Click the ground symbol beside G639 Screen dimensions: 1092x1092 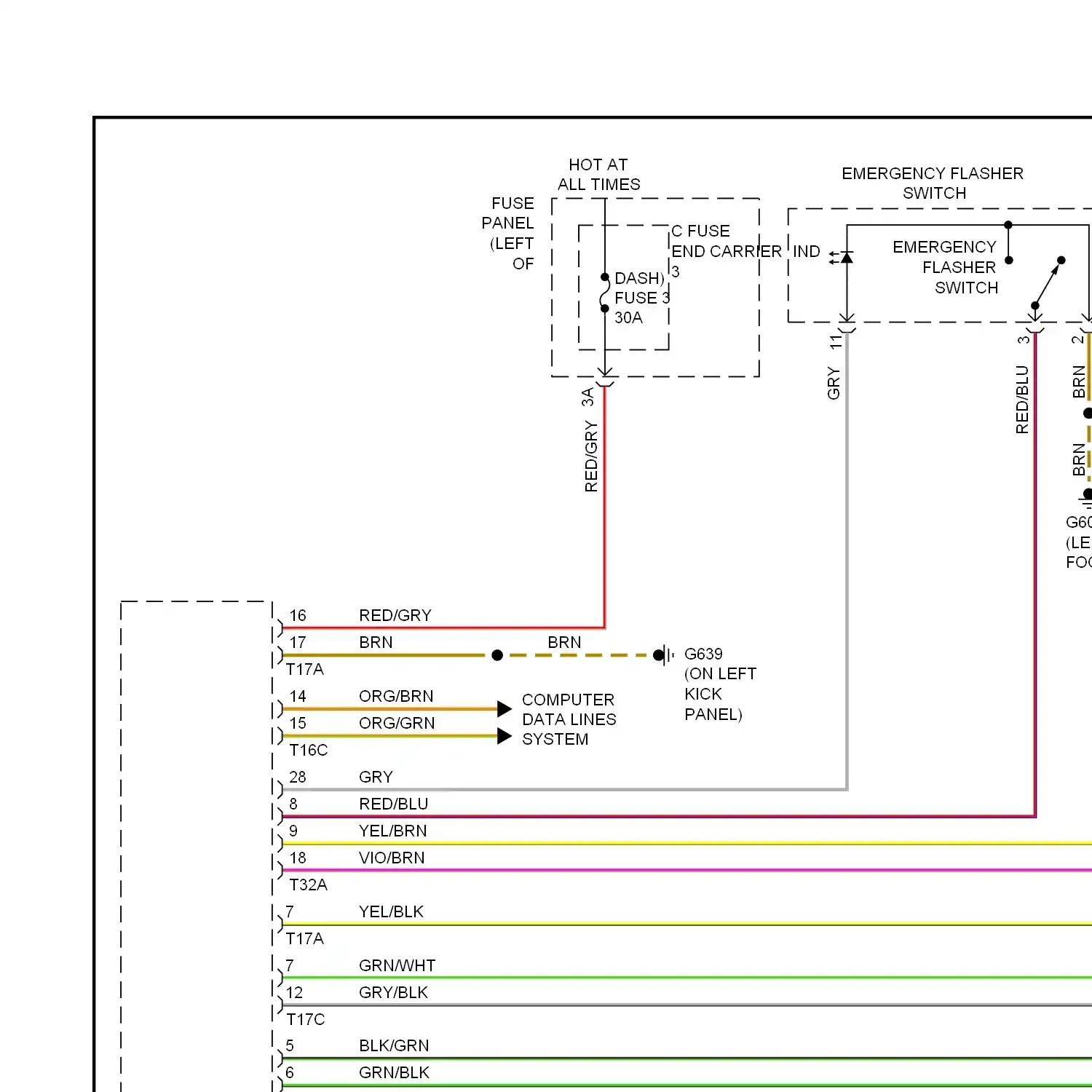pyautogui.click(x=665, y=655)
